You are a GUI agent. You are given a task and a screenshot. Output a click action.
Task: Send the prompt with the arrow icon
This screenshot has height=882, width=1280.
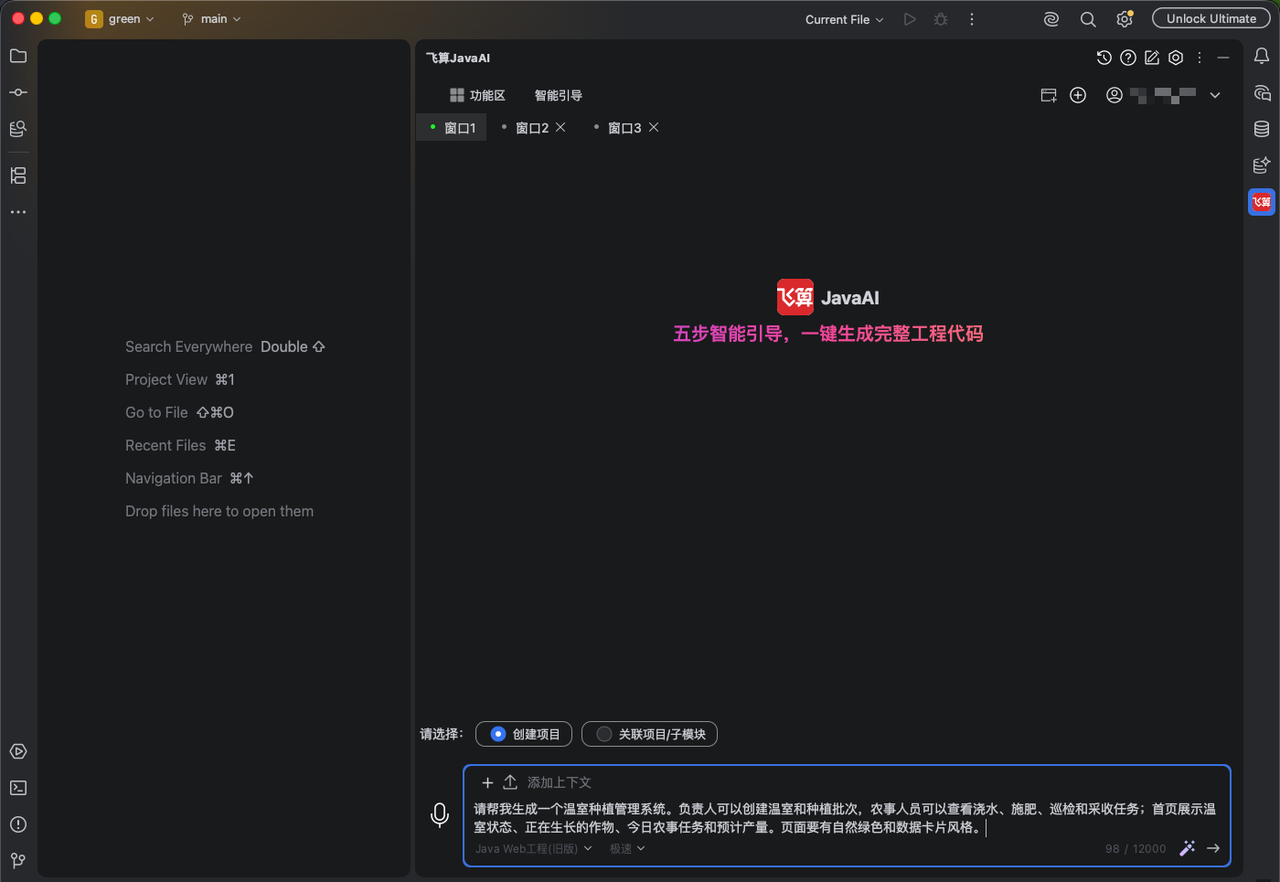(x=1213, y=848)
